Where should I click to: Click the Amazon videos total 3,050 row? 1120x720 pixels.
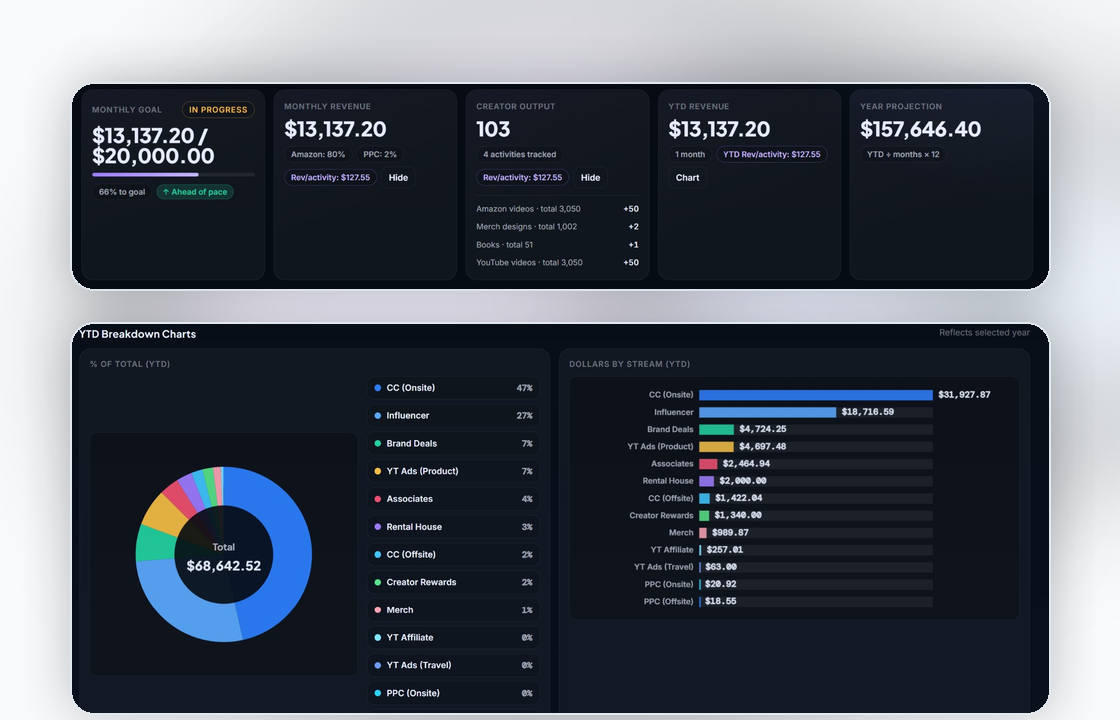coord(557,209)
